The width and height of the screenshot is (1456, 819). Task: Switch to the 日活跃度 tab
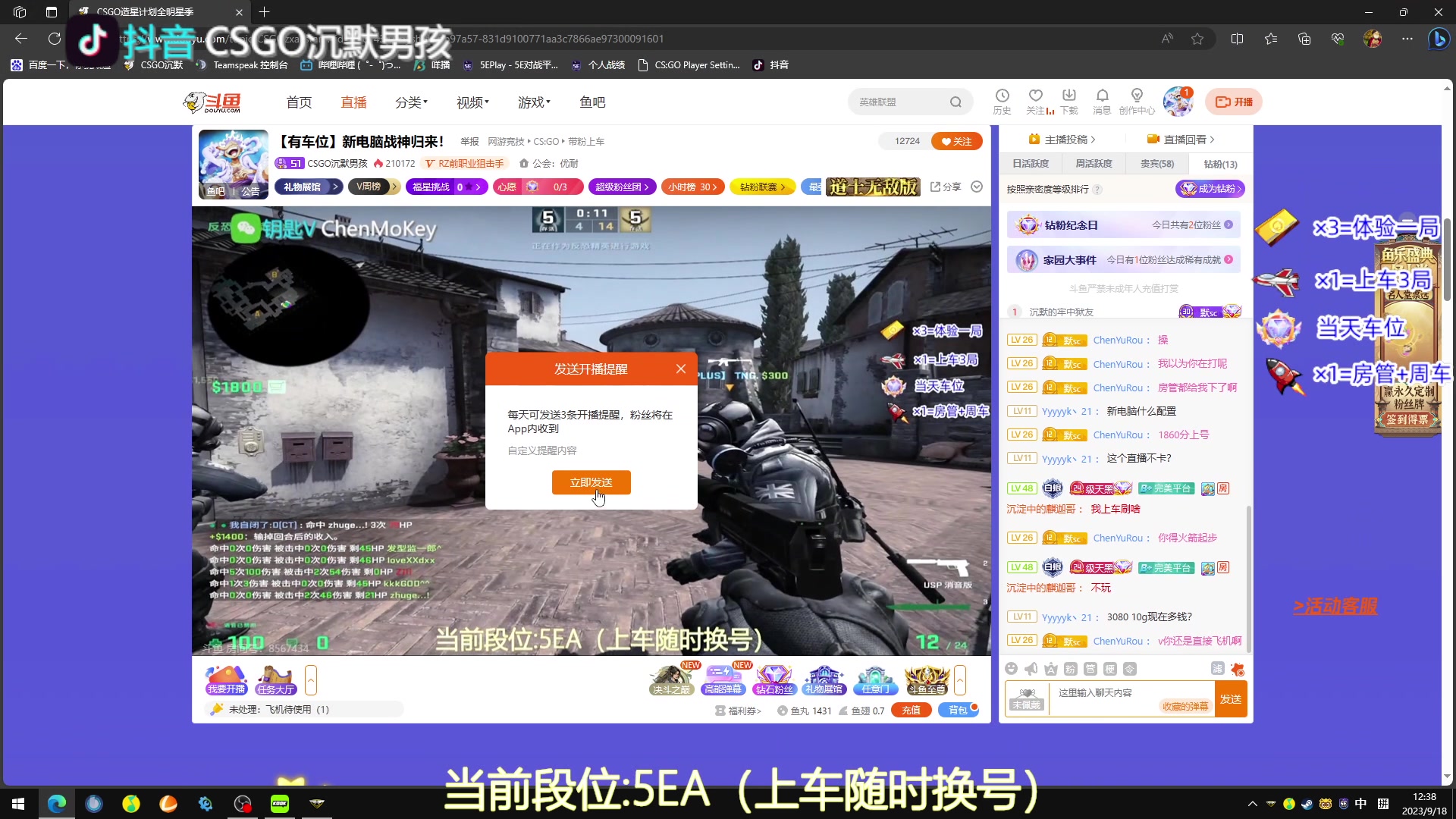1031,164
